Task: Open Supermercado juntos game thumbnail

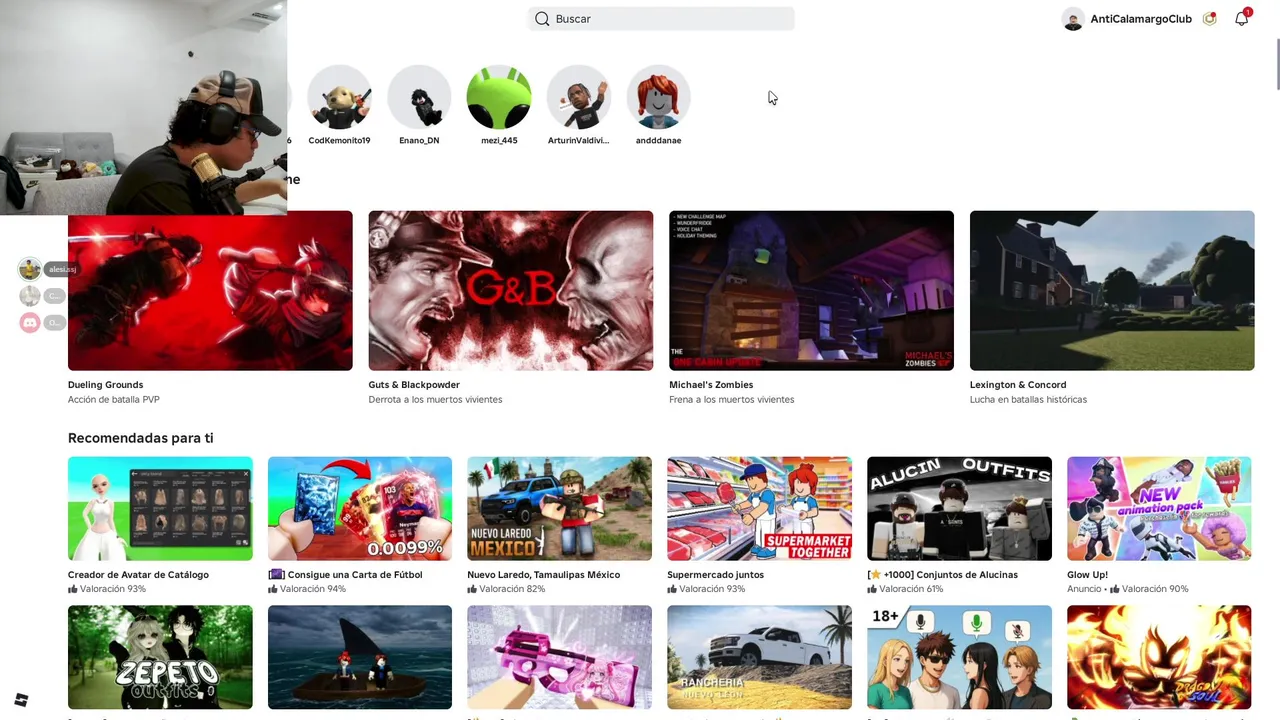Action: [759, 509]
